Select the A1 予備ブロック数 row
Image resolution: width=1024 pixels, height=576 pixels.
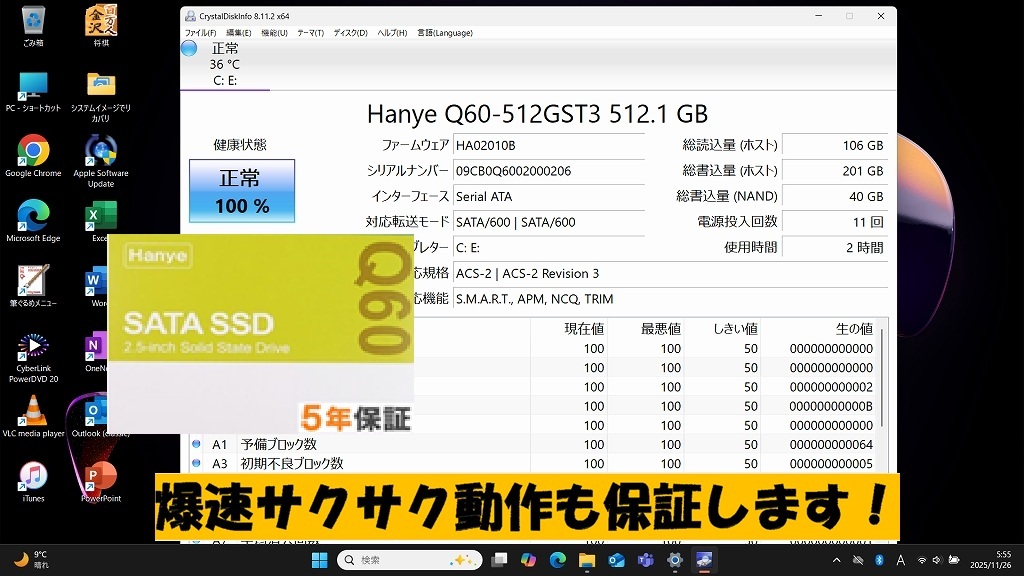pos(532,444)
